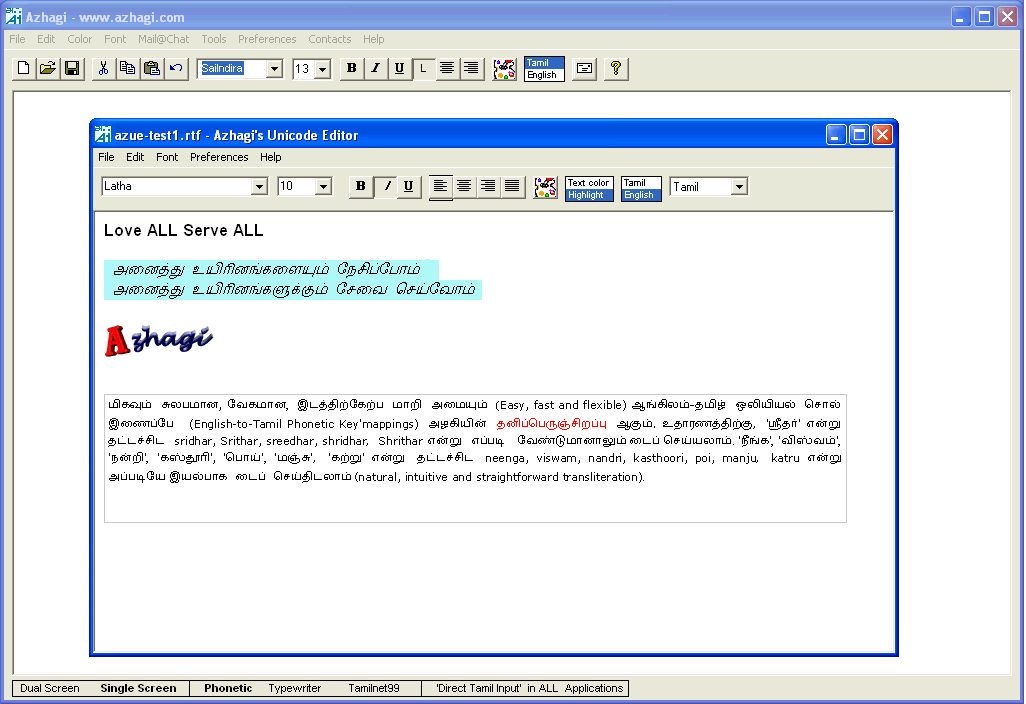Center text using the main toolbar
The image size is (1026, 704).
pyautogui.click(x=447, y=68)
